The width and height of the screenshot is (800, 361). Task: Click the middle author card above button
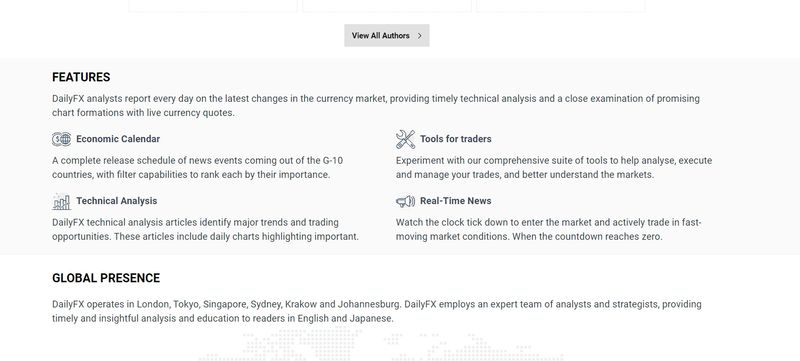(x=387, y=6)
